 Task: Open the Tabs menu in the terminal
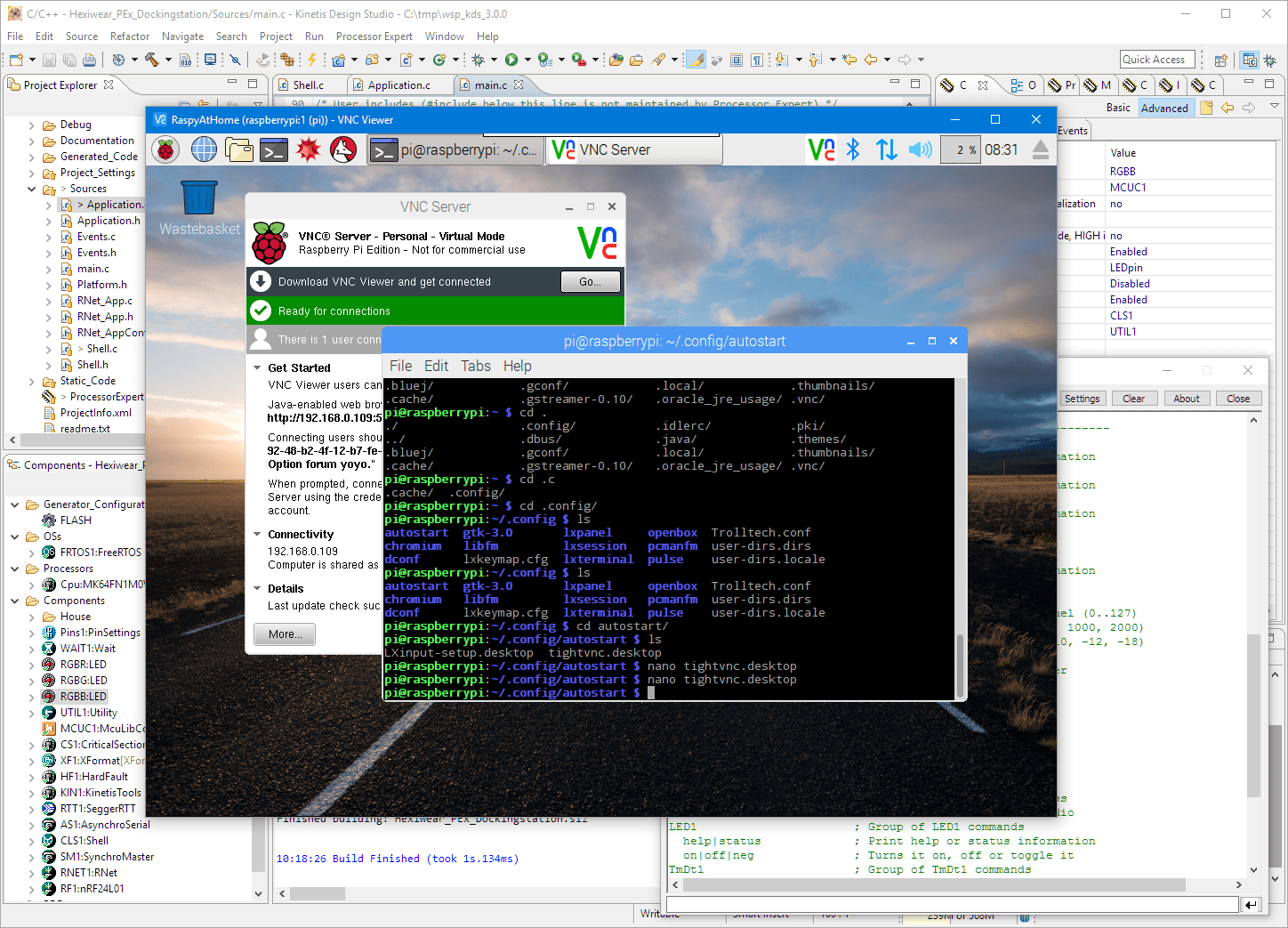click(x=476, y=366)
